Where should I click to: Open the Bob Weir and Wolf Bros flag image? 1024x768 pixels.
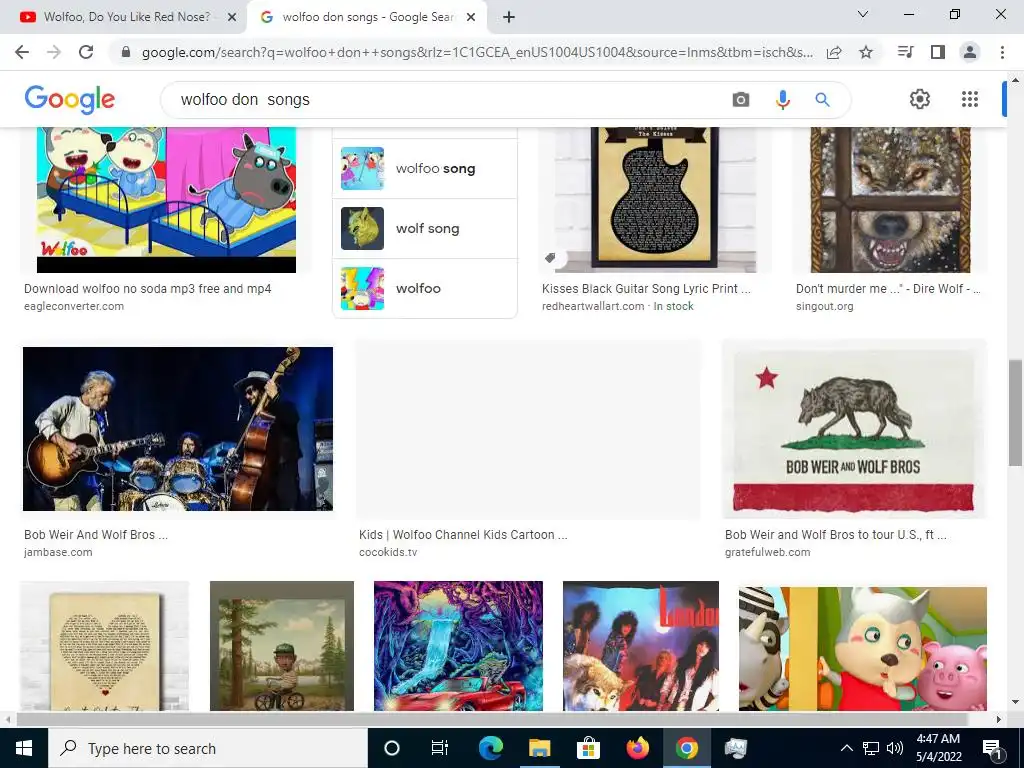click(854, 429)
